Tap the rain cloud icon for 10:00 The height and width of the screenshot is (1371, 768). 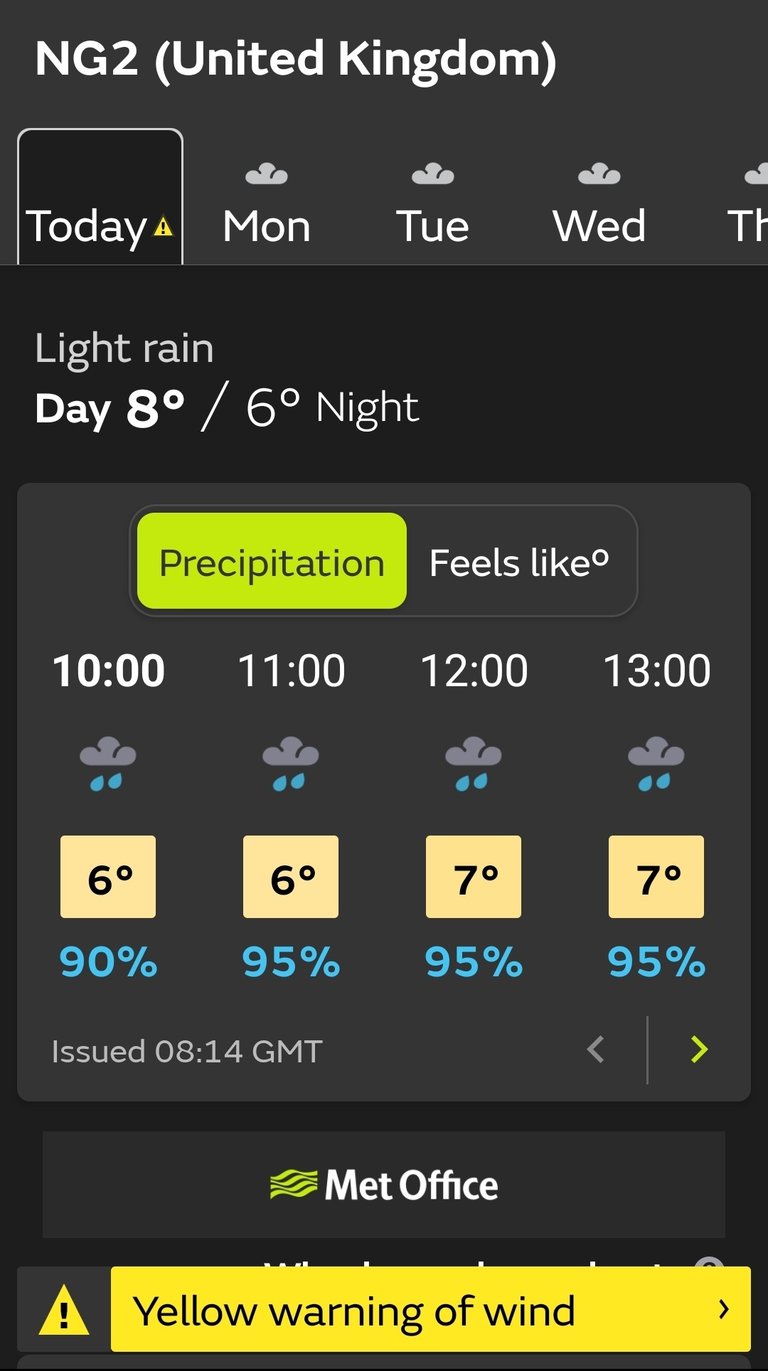[x=108, y=765]
